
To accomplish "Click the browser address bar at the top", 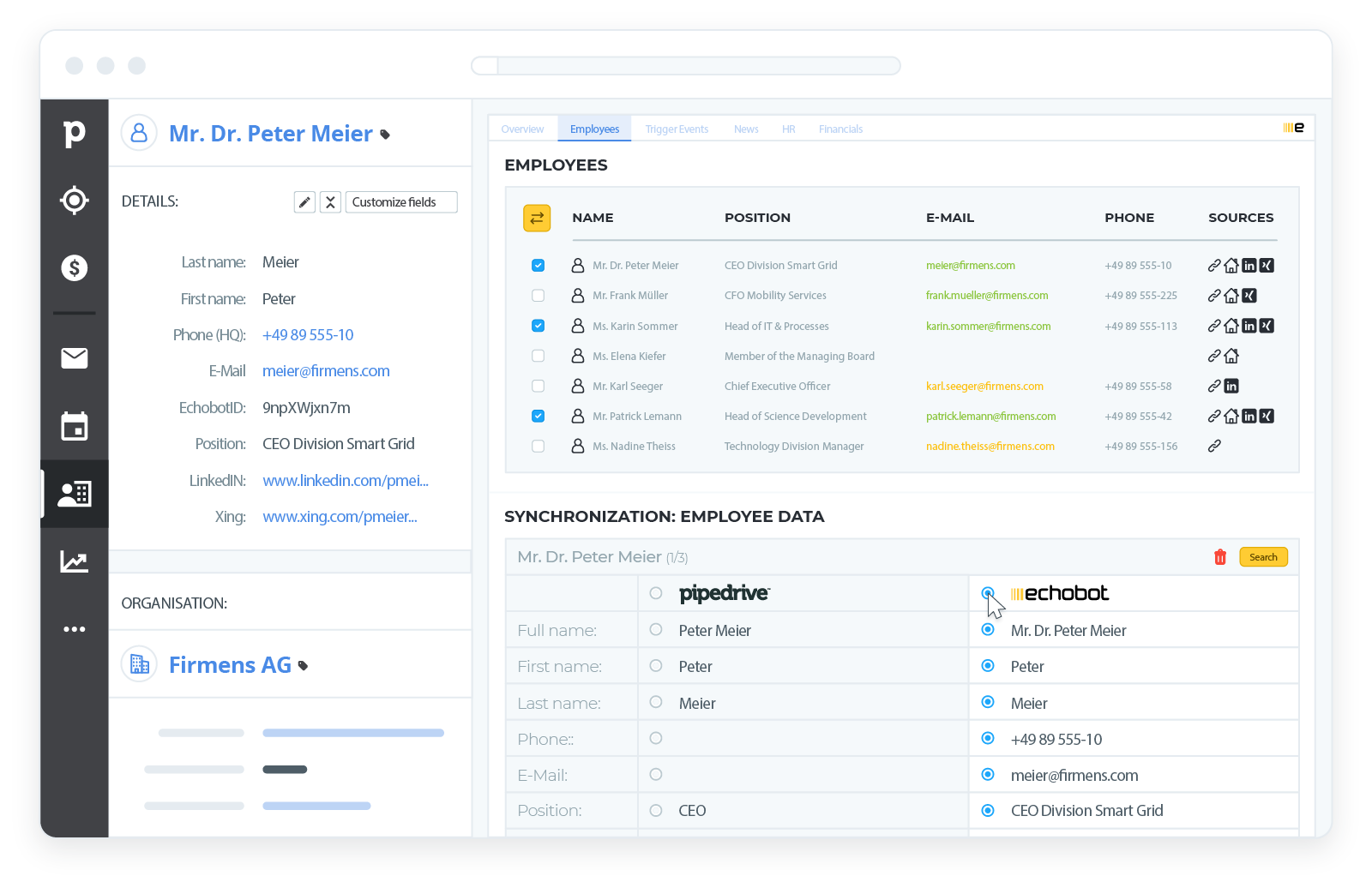I will [x=686, y=65].
